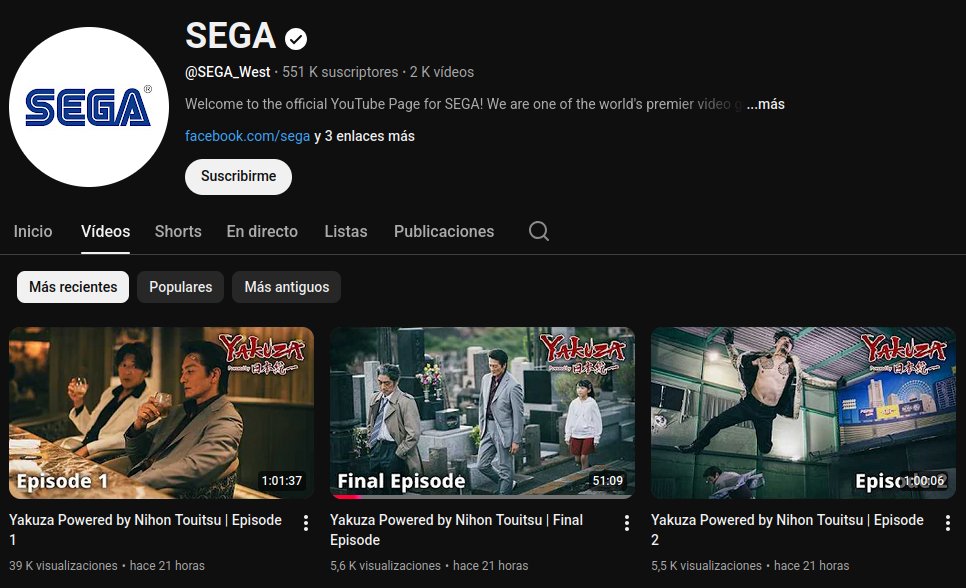
Task: Go to the En directo tab
Action: (x=262, y=231)
